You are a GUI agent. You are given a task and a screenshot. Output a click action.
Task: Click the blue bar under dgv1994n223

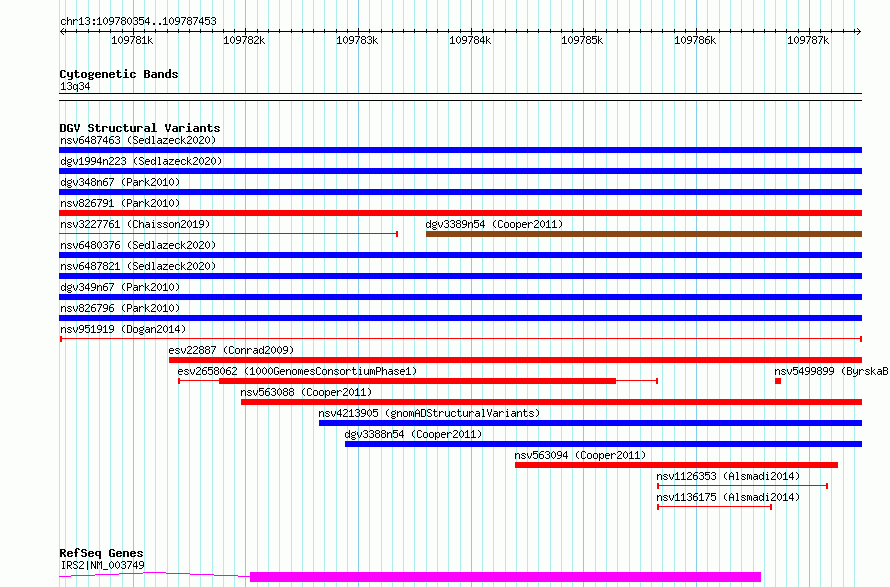click(460, 171)
